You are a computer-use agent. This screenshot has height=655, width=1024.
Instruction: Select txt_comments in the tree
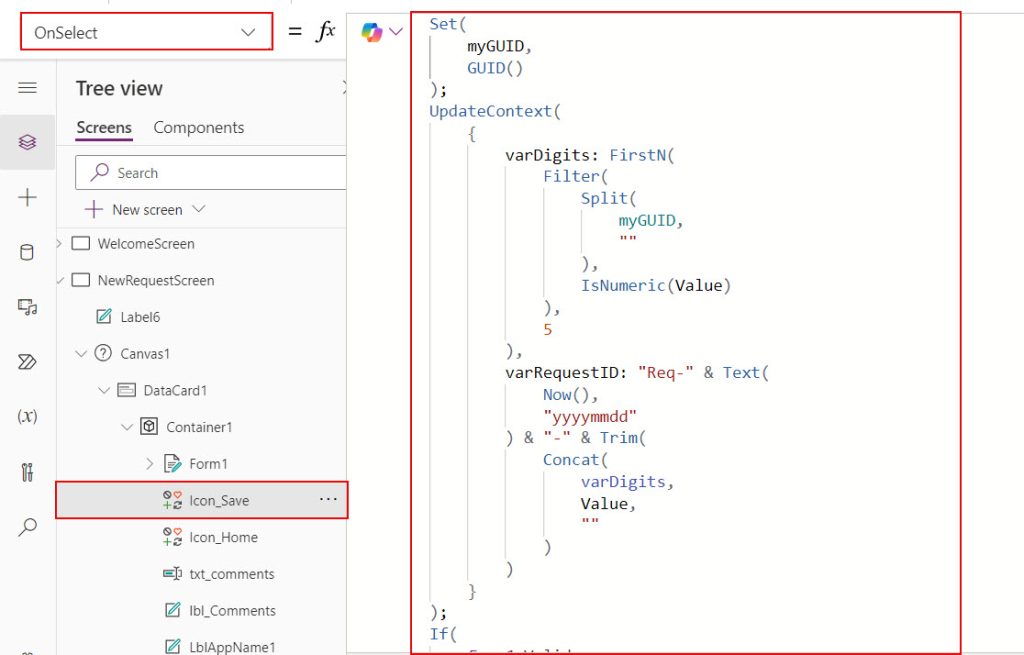click(x=232, y=574)
